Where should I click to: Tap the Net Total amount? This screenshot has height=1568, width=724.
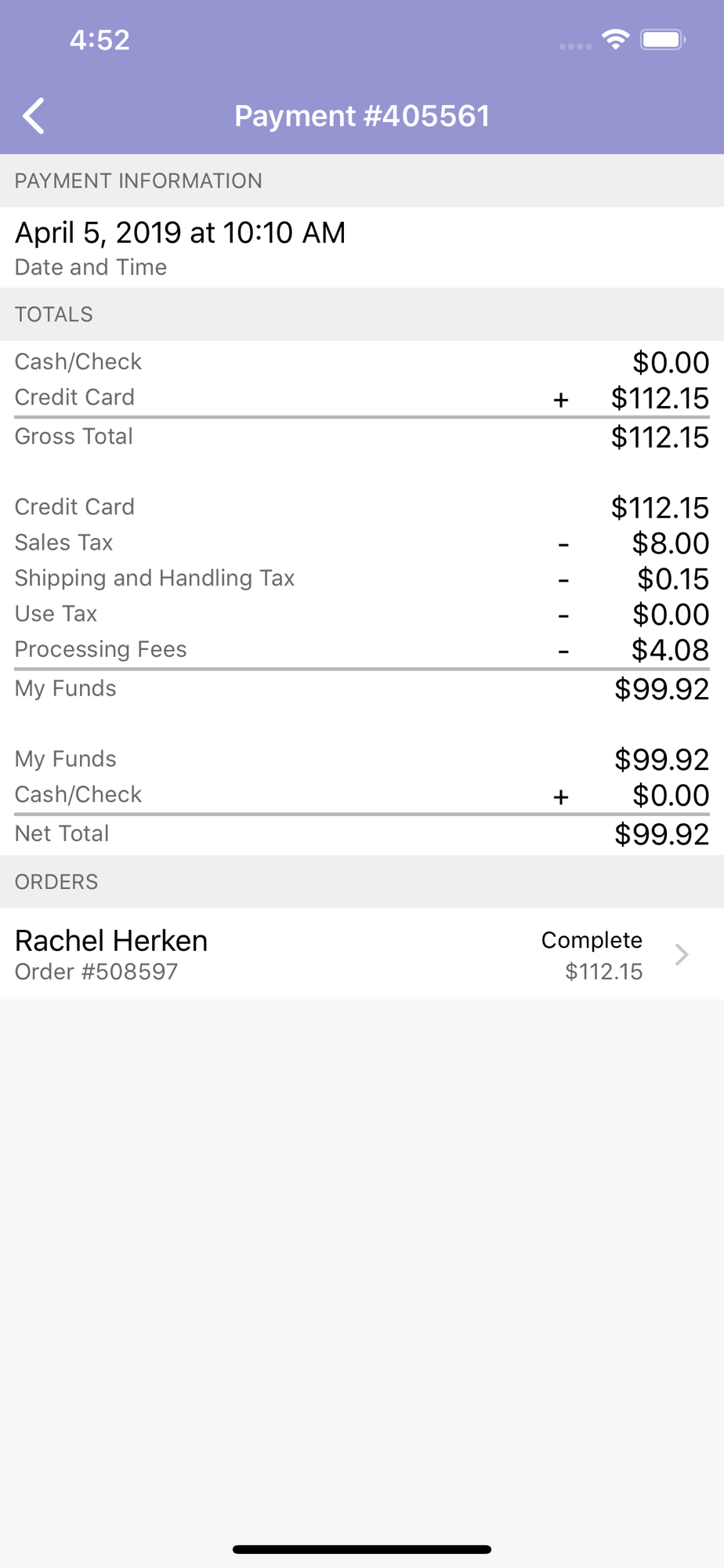[x=661, y=834]
